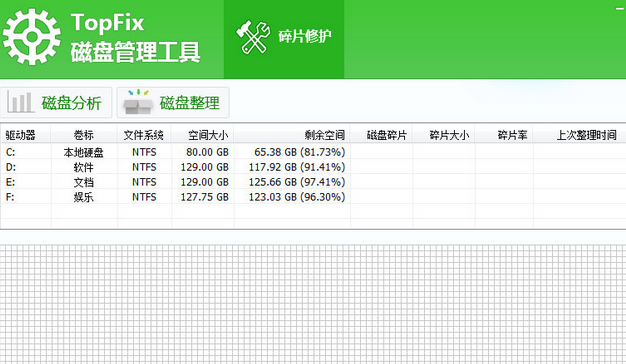
Task: Click the TopFix 磁盘管理工具 title text
Action: (x=135, y=38)
